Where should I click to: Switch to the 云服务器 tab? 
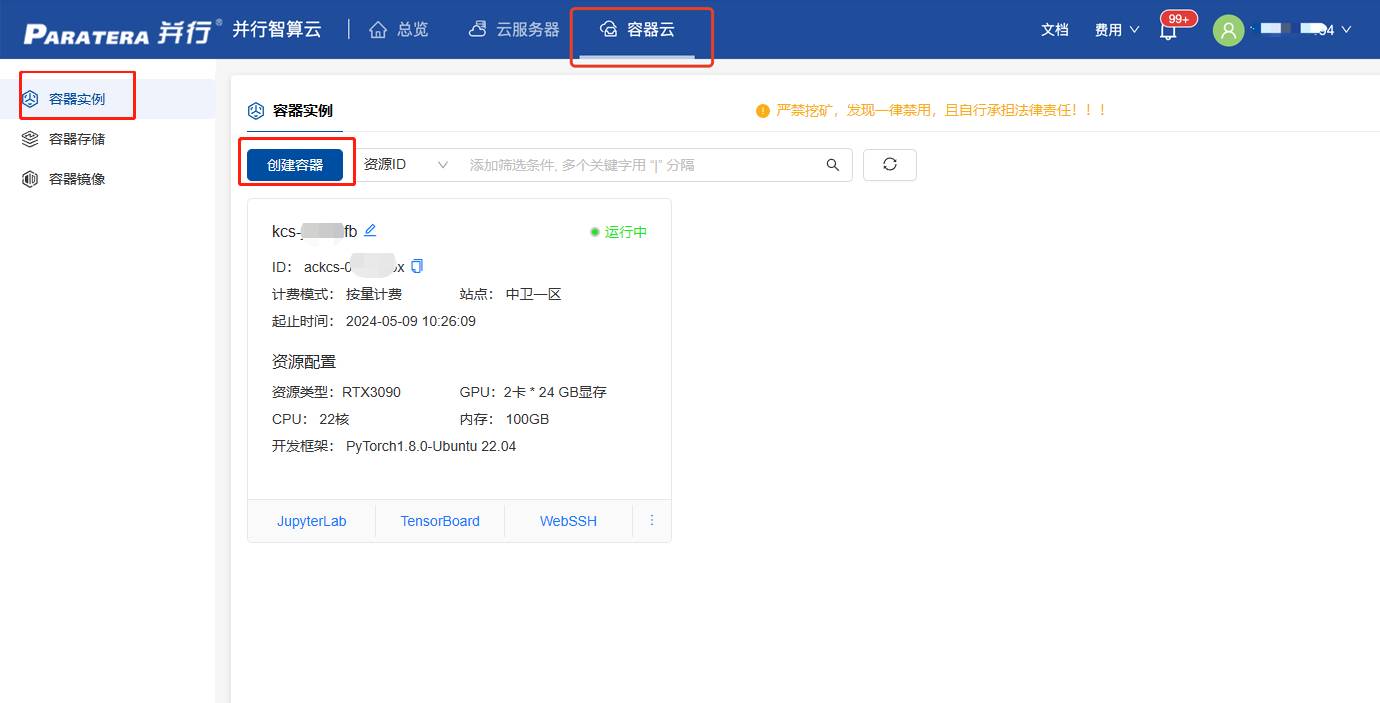(514, 30)
